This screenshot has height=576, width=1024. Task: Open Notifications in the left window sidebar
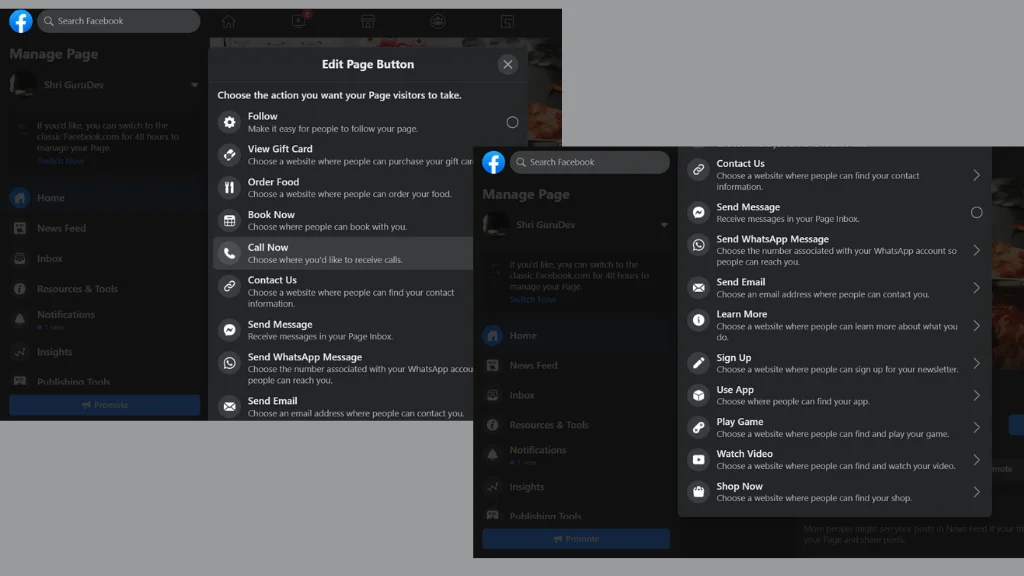click(x=104, y=319)
